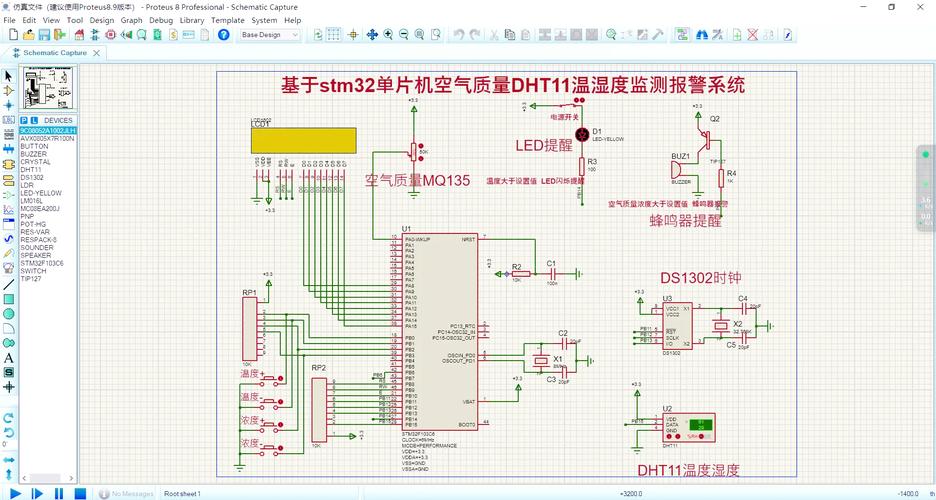Start the simulation with Play button
This screenshot has height=500, width=936.
pyautogui.click(x=15, y=493)
